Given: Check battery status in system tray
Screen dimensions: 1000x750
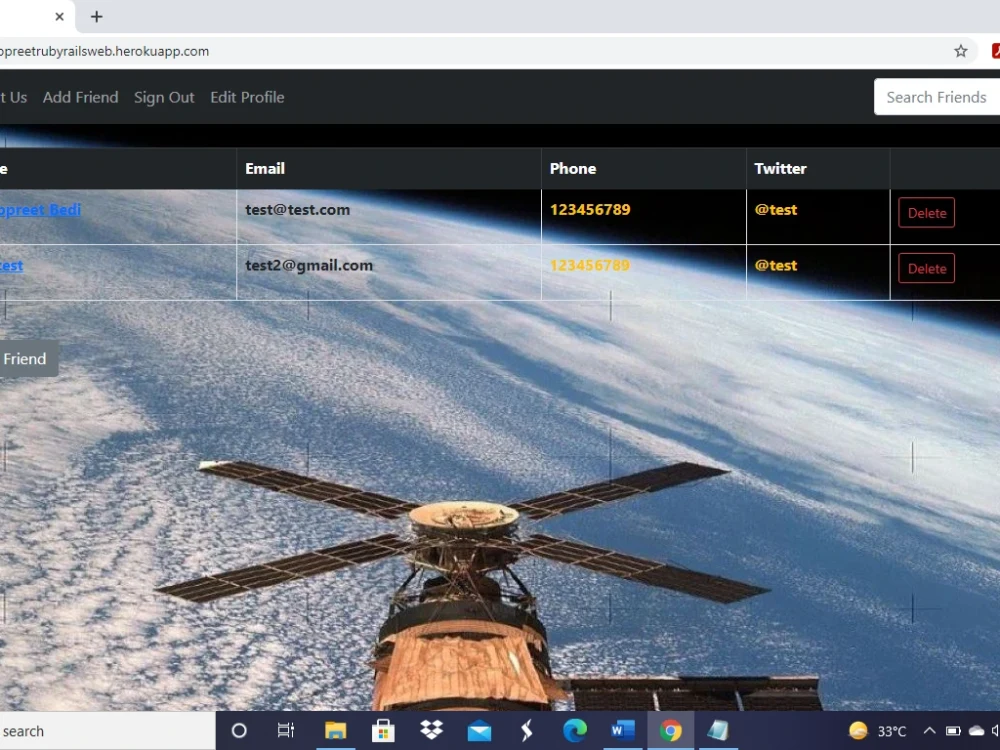Looking at the screenshot, I should click(x=953, y=731).
